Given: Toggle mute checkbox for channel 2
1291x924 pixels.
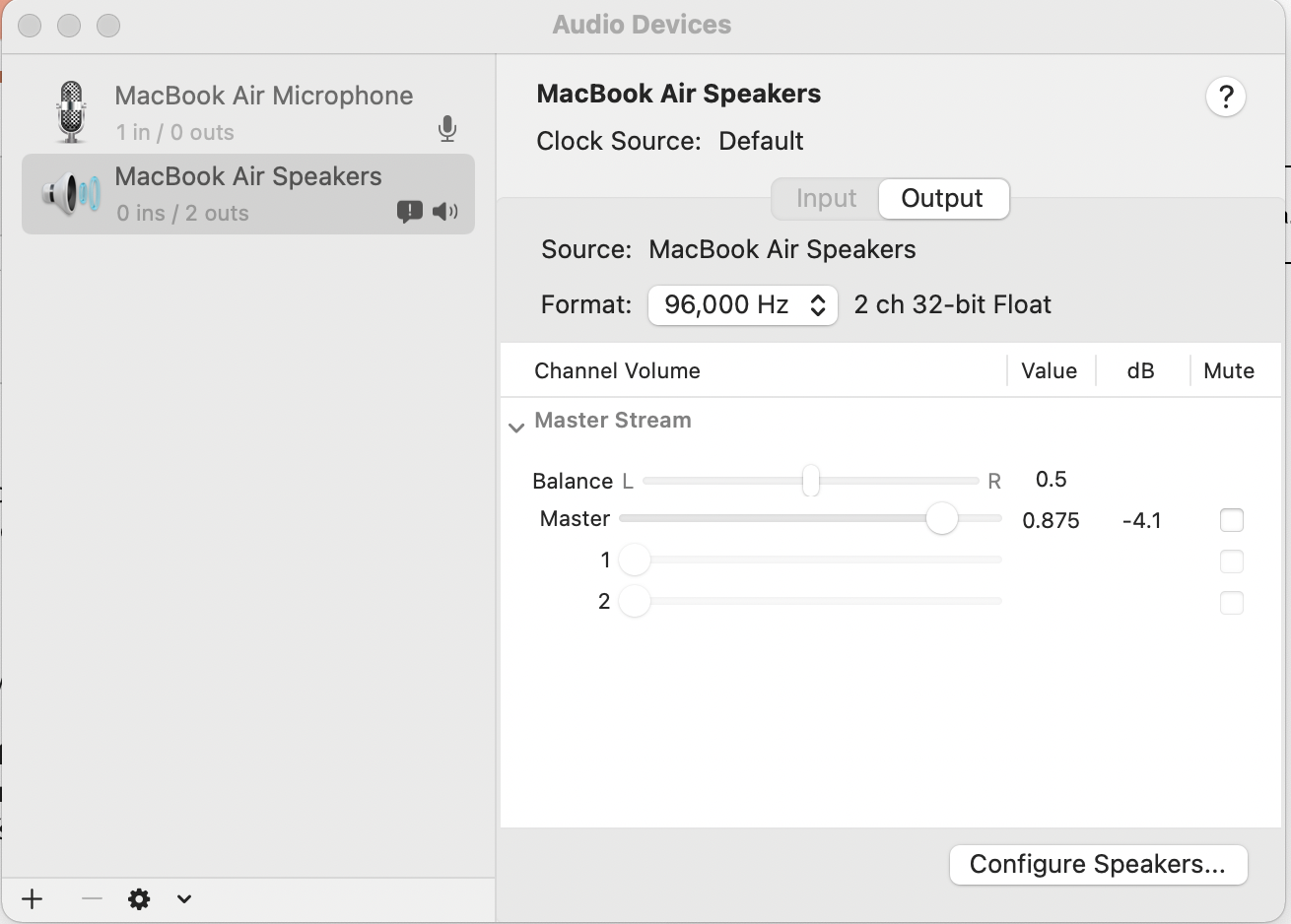Looking at the screenshot, I should click(x=1231, y=602).
